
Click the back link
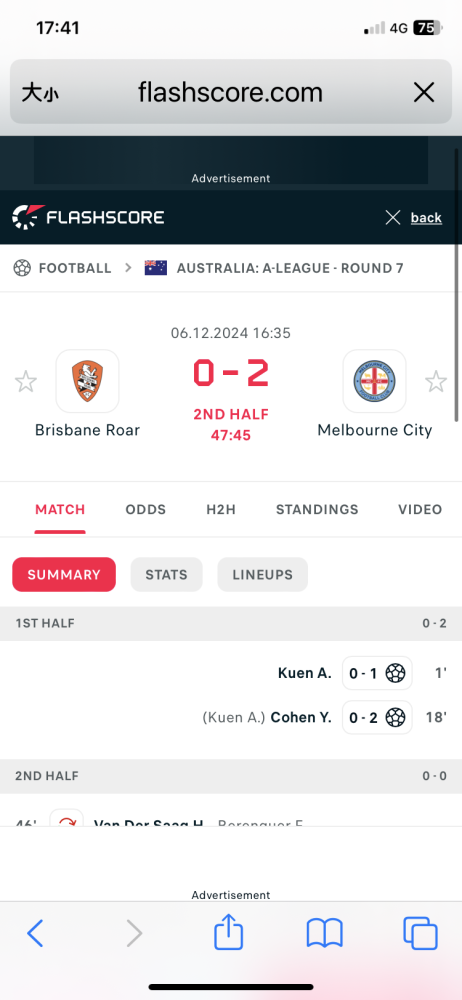tap(426, 218)
